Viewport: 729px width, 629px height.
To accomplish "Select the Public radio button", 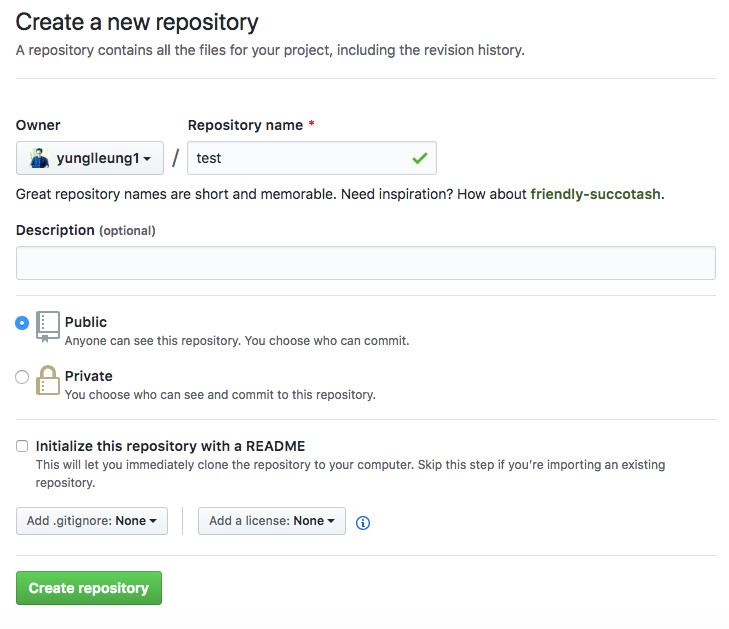I will tap(22, 323).
